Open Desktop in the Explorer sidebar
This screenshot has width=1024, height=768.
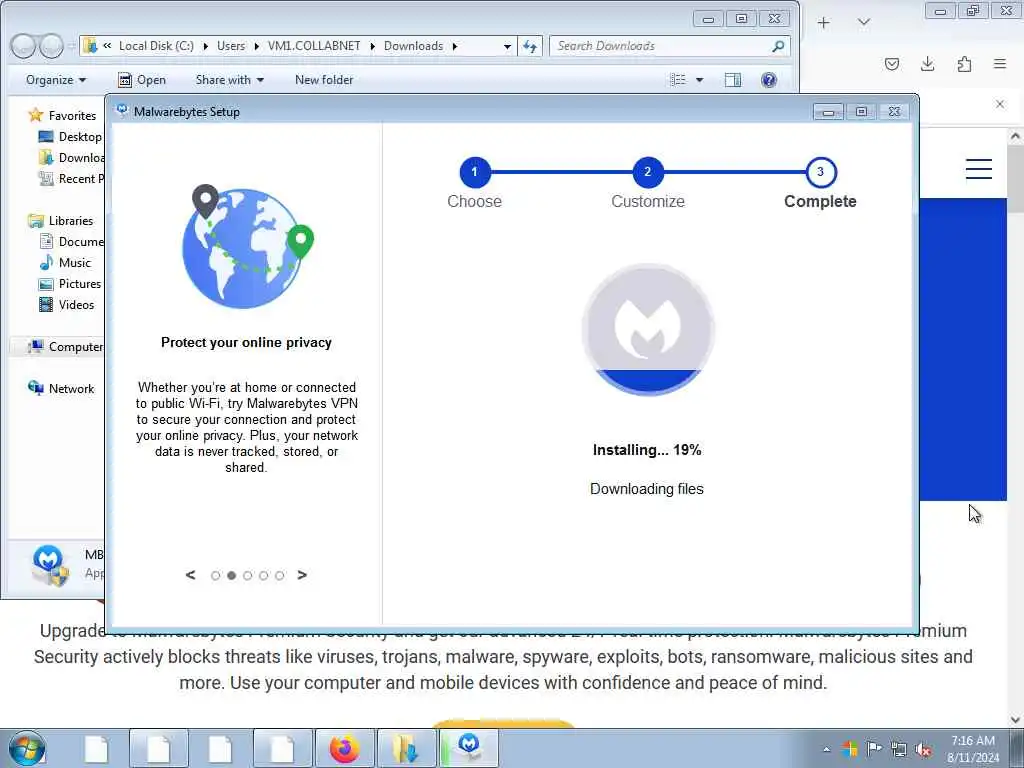click(70, 136)
